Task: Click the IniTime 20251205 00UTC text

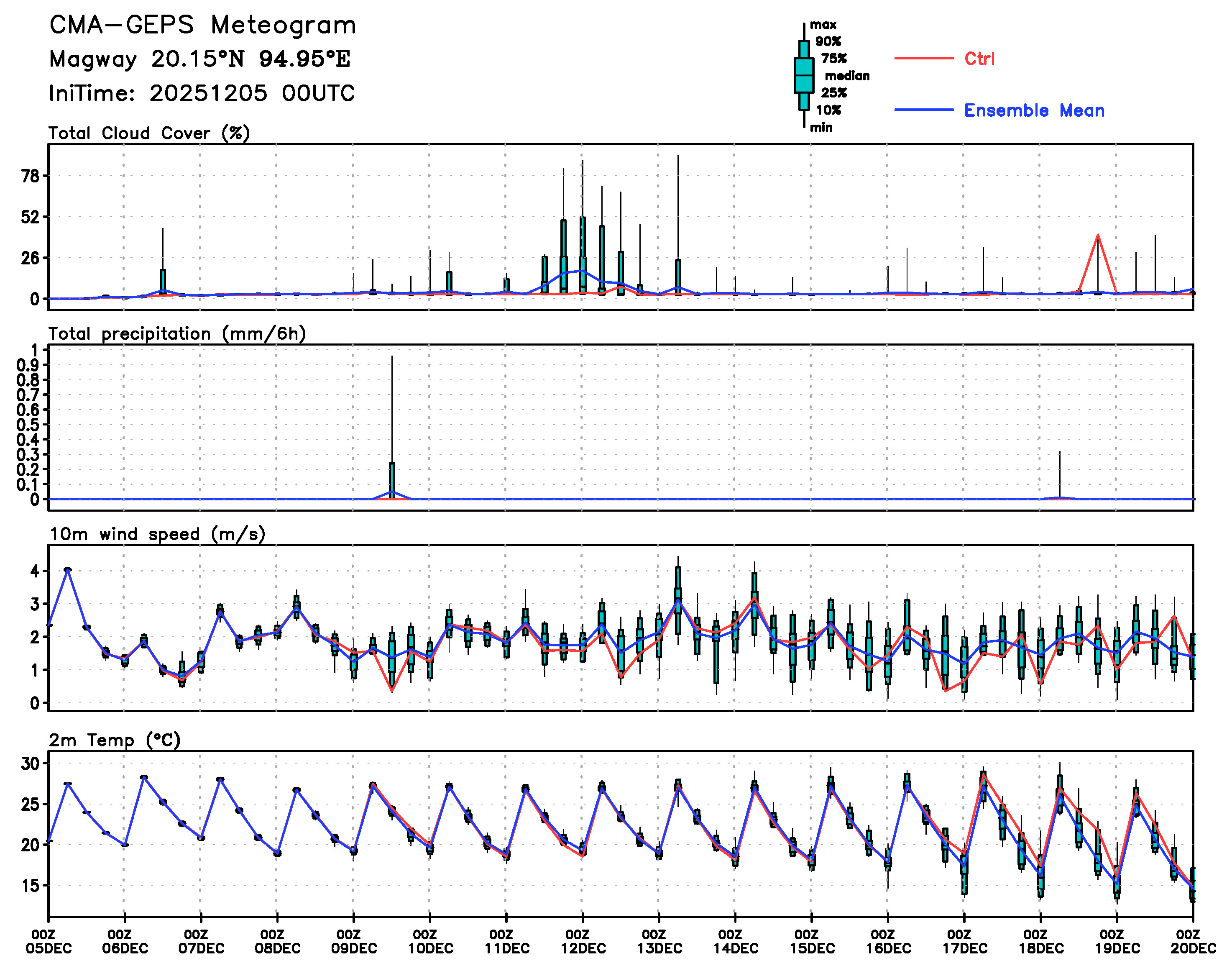Action: click(202, 93)
